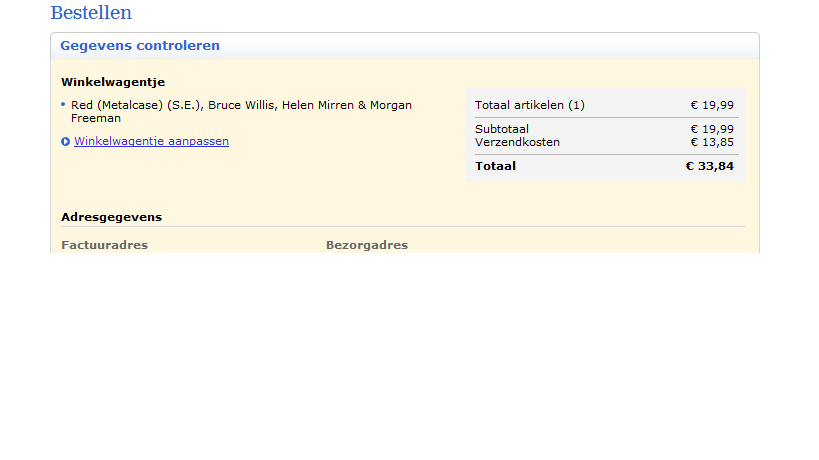Click the Bestellen page title

coord(91,13)
